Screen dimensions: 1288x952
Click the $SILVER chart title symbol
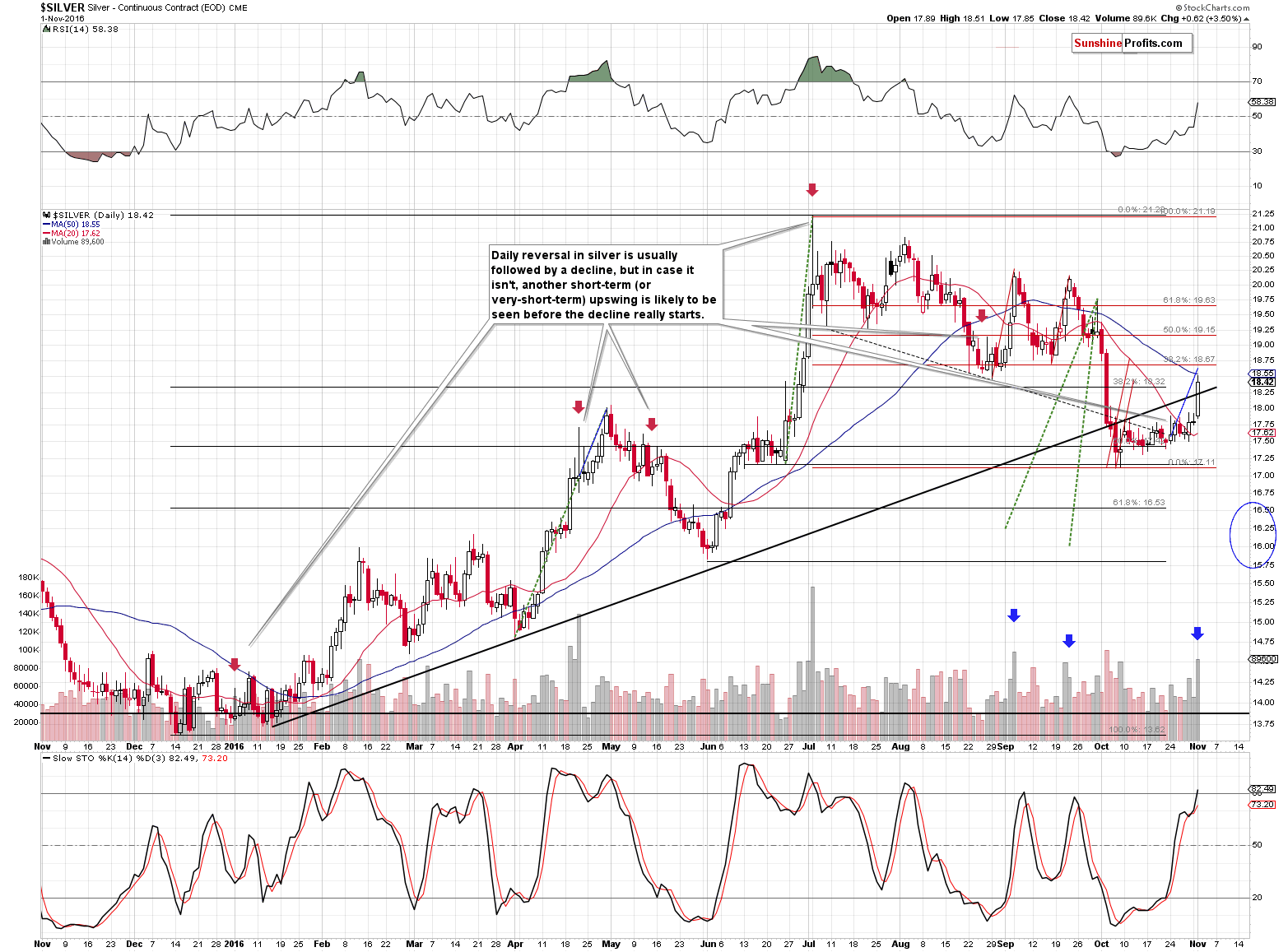coord(63,7)
